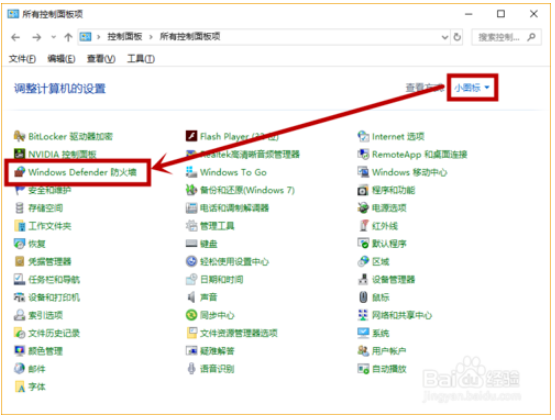Refresh the control panel view
This screenshot has height=420, width=555.
[457, 37]
